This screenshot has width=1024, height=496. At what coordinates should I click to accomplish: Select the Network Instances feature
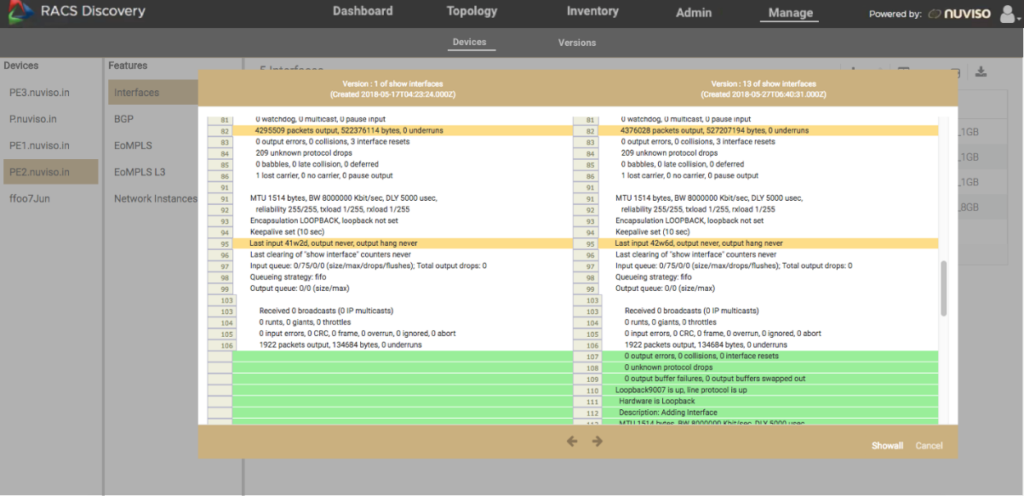(155, 198)
